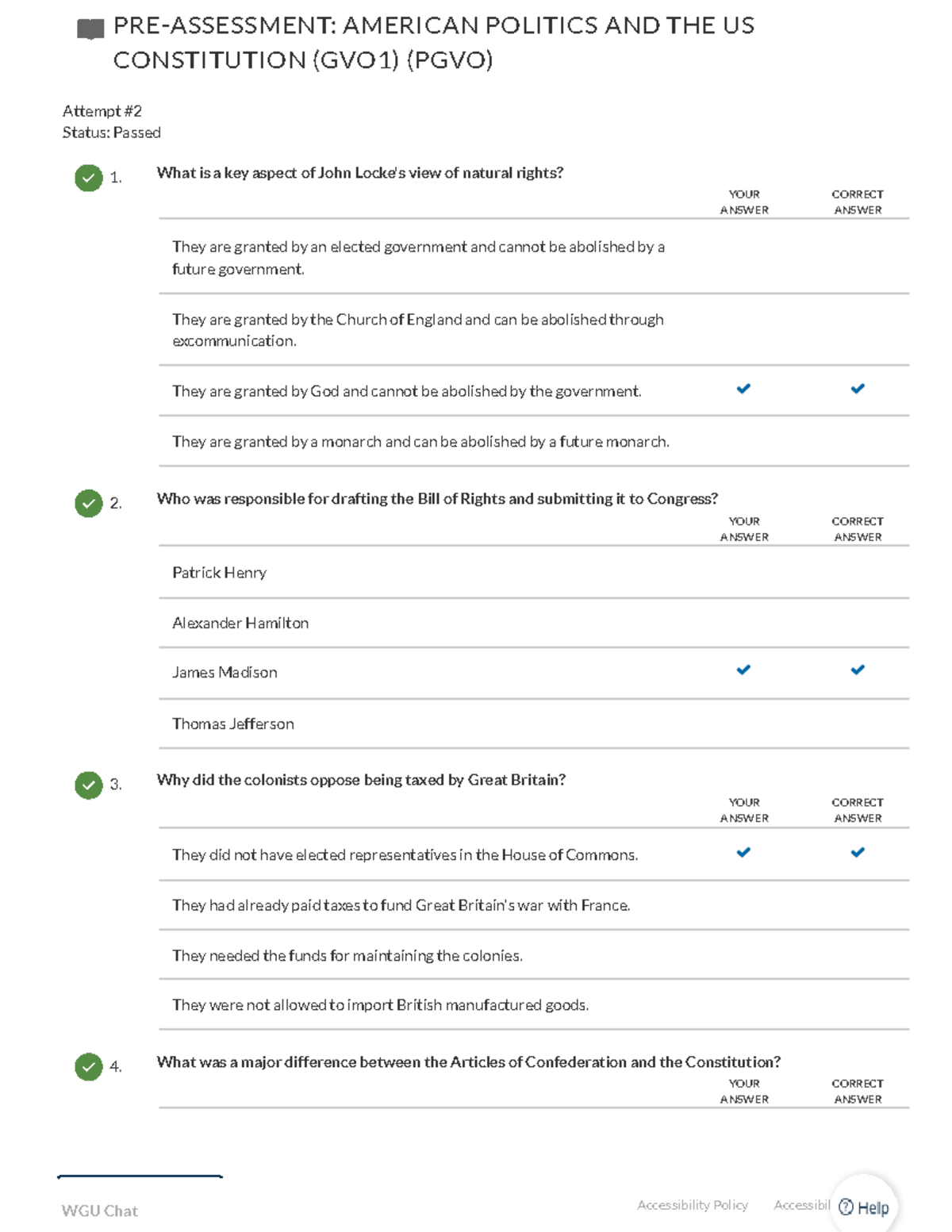
Task: Click your answer checkmark for James Madison
Action: [x=743, y=670]
